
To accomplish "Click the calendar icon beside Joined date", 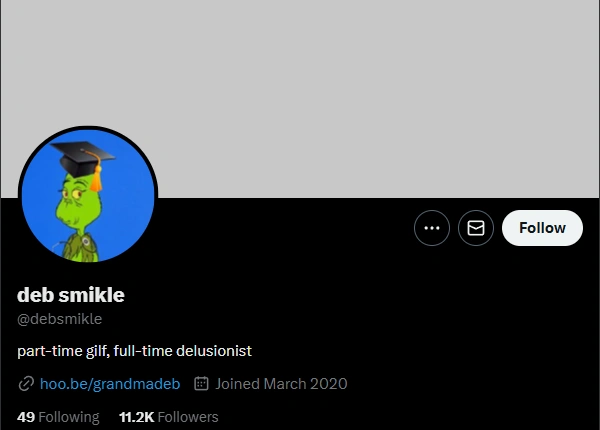I will [201, 383].
